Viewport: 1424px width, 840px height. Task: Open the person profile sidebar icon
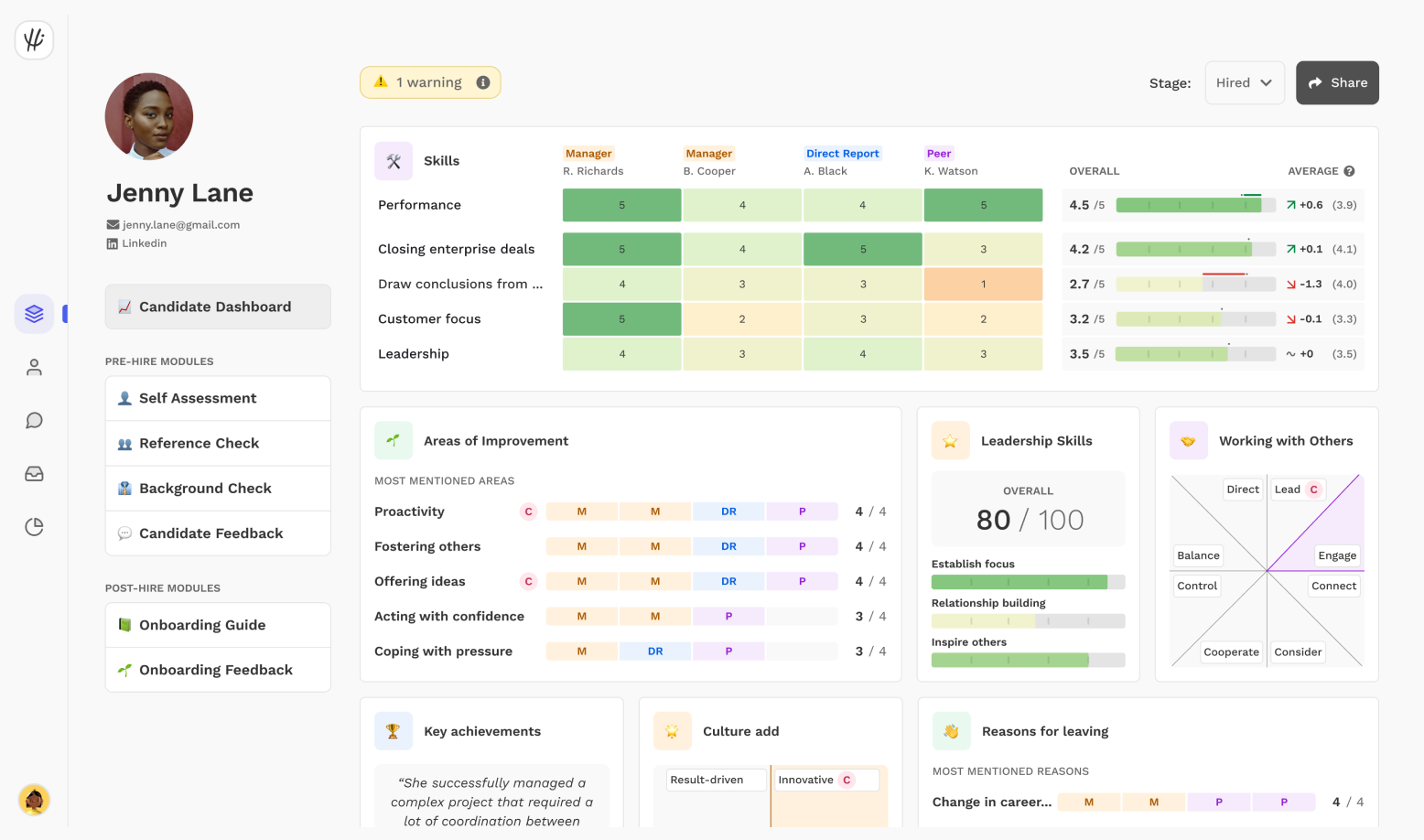click(34, 367)
